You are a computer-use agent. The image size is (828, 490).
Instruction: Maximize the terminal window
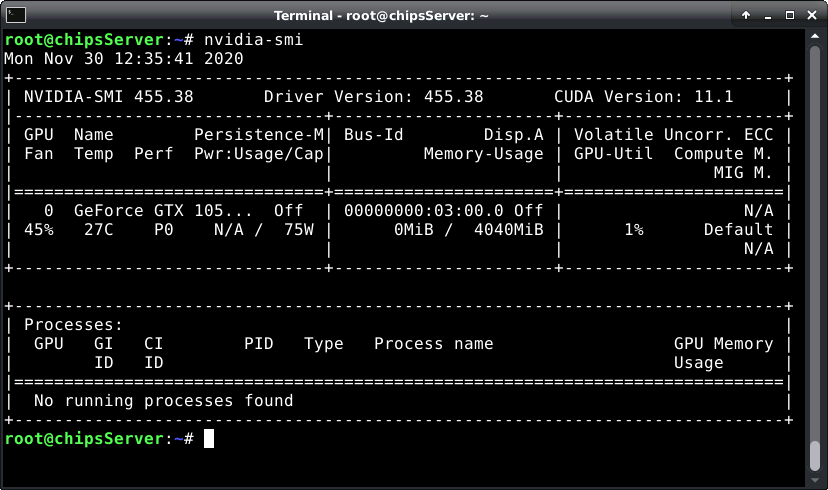tap(790, 15)
